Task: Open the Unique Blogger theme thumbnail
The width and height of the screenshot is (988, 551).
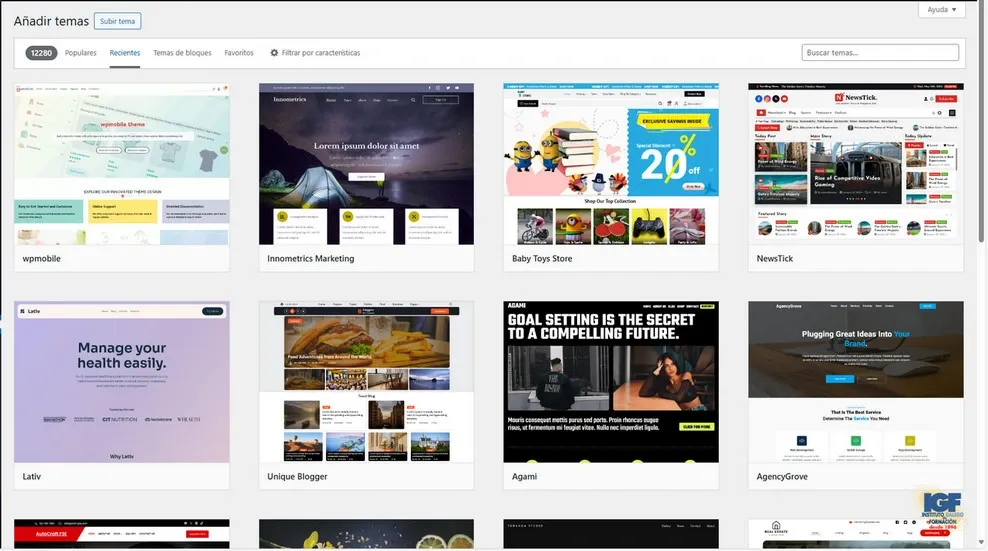Action: pos(366,382)
